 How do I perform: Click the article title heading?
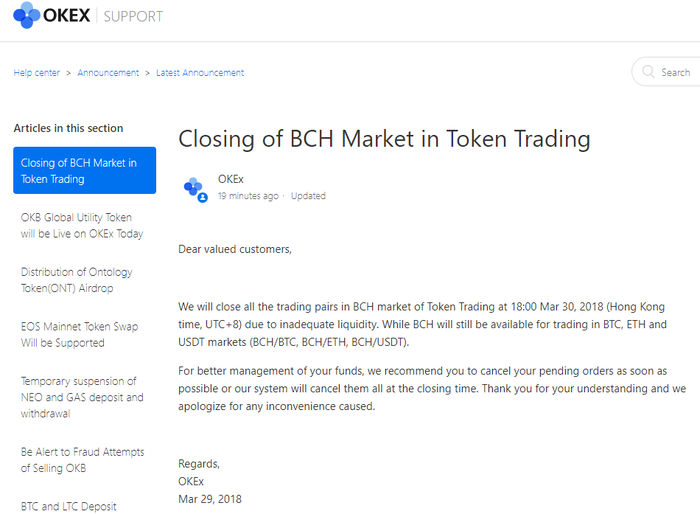[x=384, y=138]
